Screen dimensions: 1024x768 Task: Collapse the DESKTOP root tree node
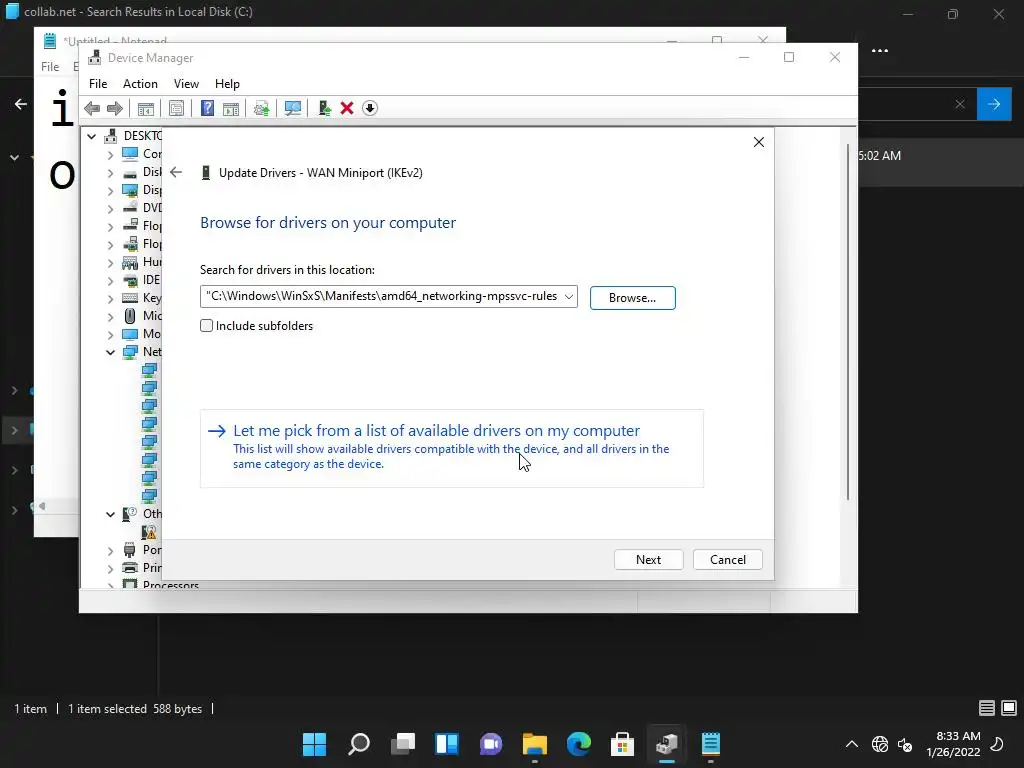[91, 136]
